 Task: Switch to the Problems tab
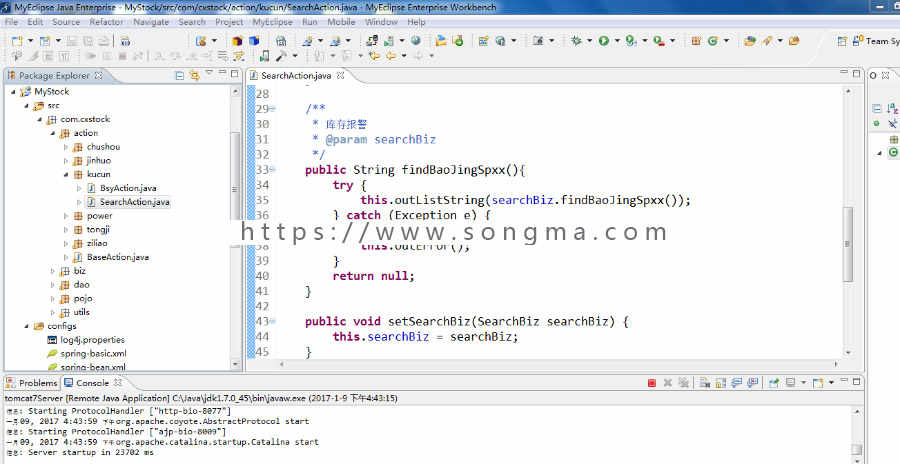(x=32, y=382)
